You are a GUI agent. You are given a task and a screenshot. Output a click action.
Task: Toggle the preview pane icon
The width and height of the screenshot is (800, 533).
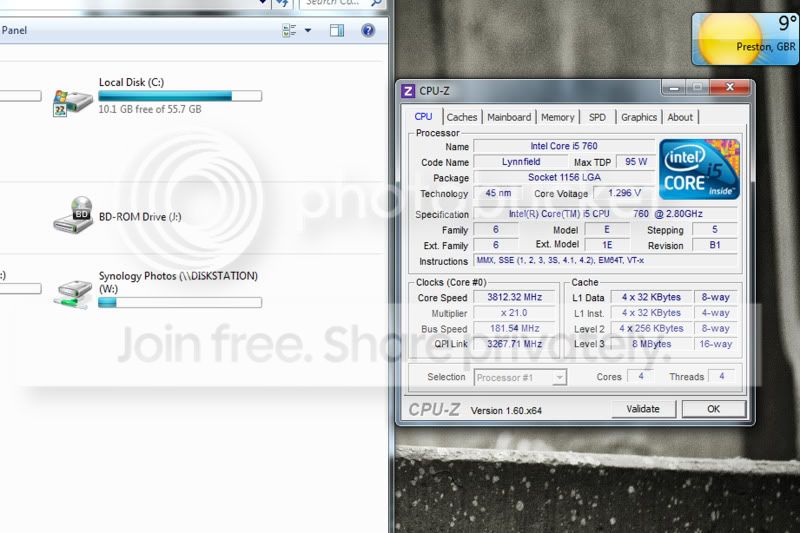(x=338, y=30)
